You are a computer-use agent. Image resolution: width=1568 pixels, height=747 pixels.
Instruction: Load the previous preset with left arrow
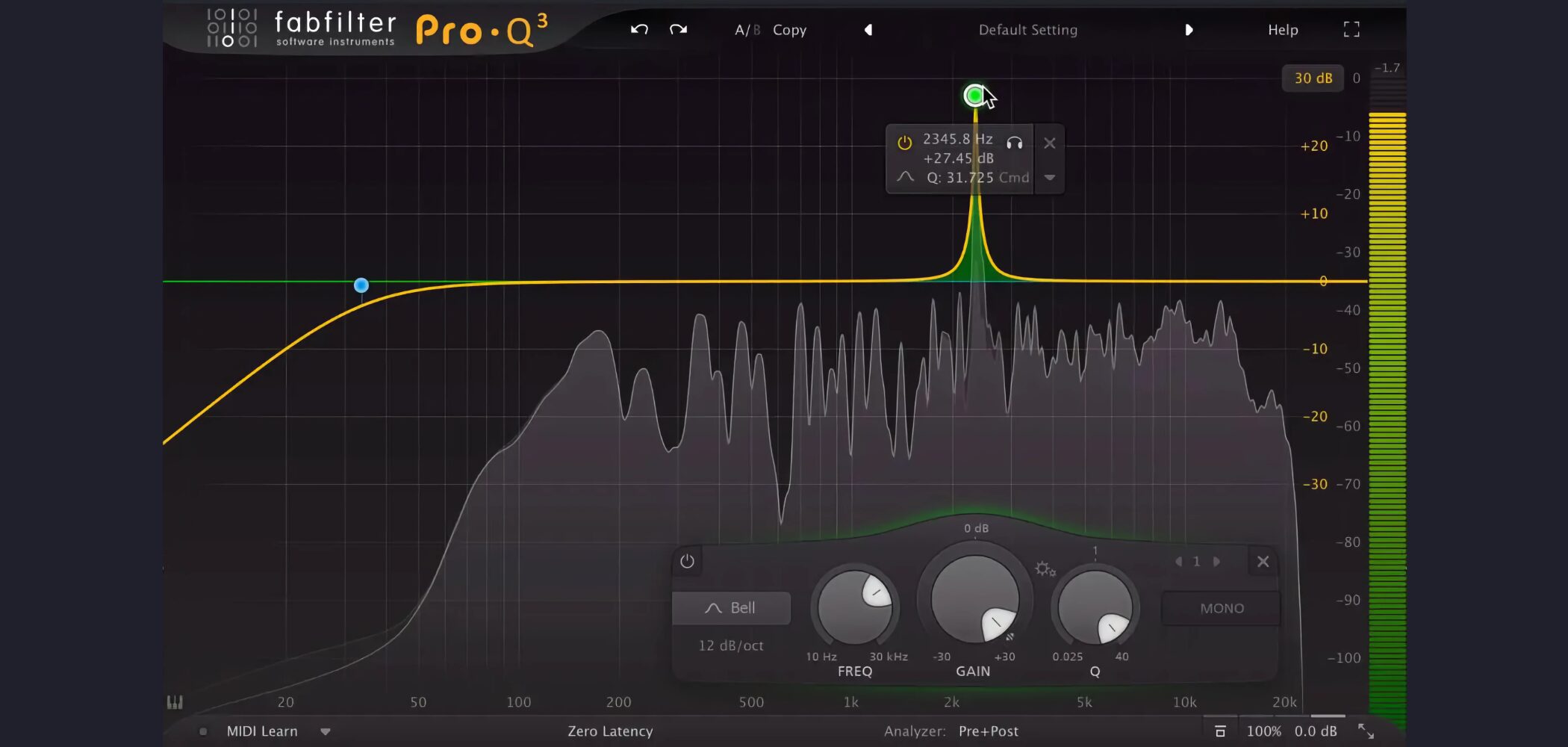[868, 30]
